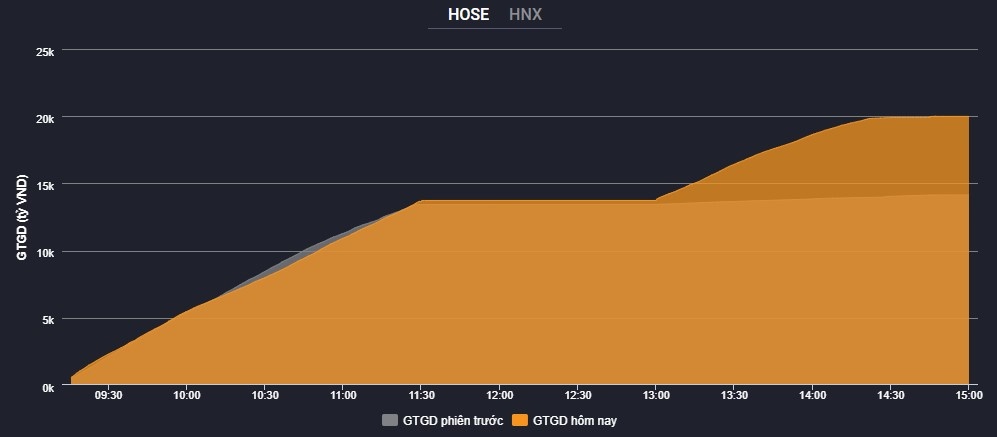Click the 09:30 time axis label

coord(108,396)
